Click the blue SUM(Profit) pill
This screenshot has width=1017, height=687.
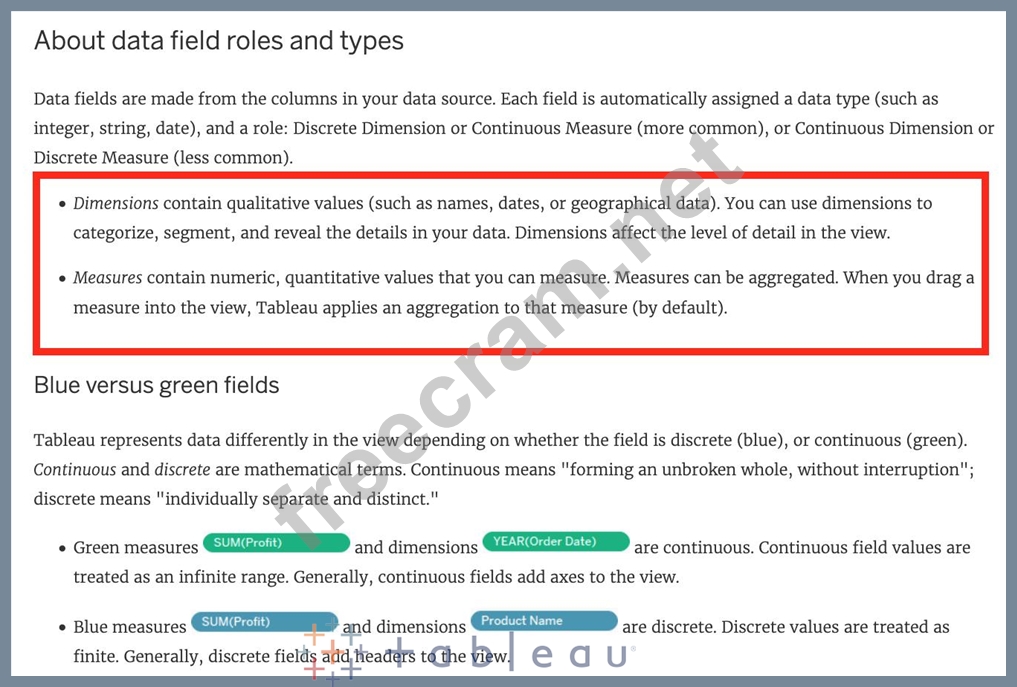pyautogui.click(x=264, y=622)
